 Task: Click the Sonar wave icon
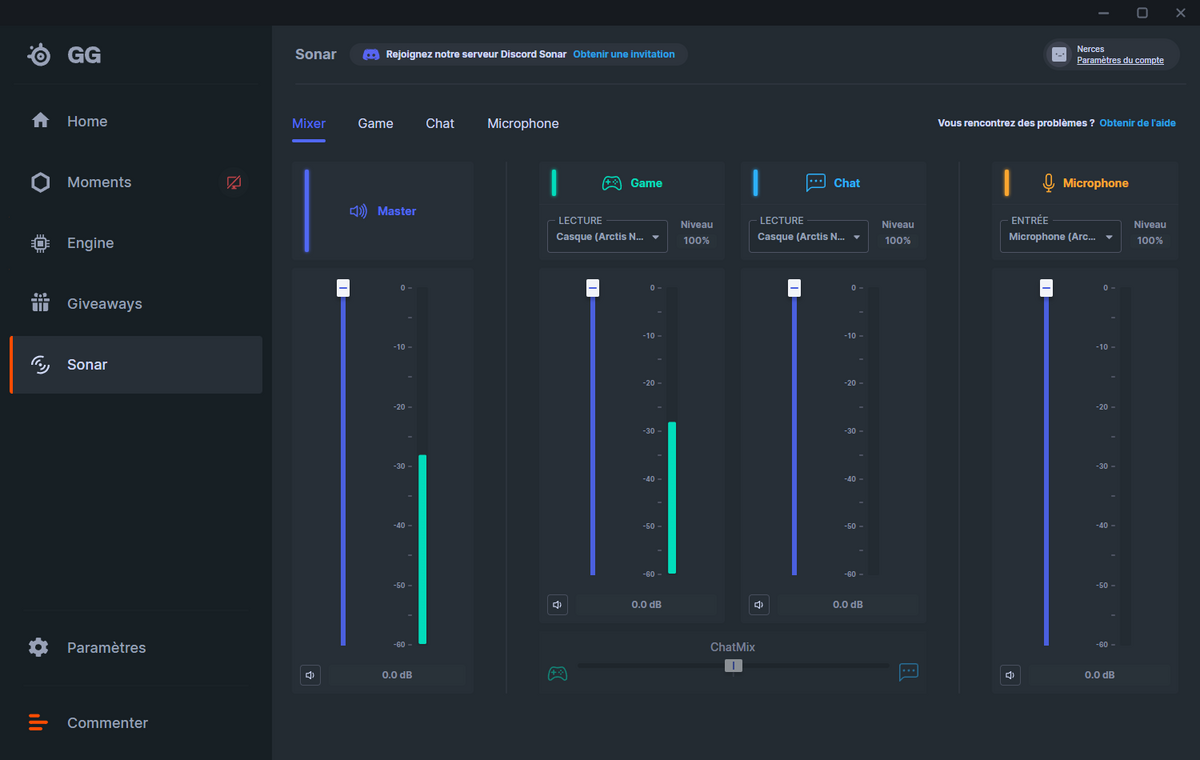40,365
